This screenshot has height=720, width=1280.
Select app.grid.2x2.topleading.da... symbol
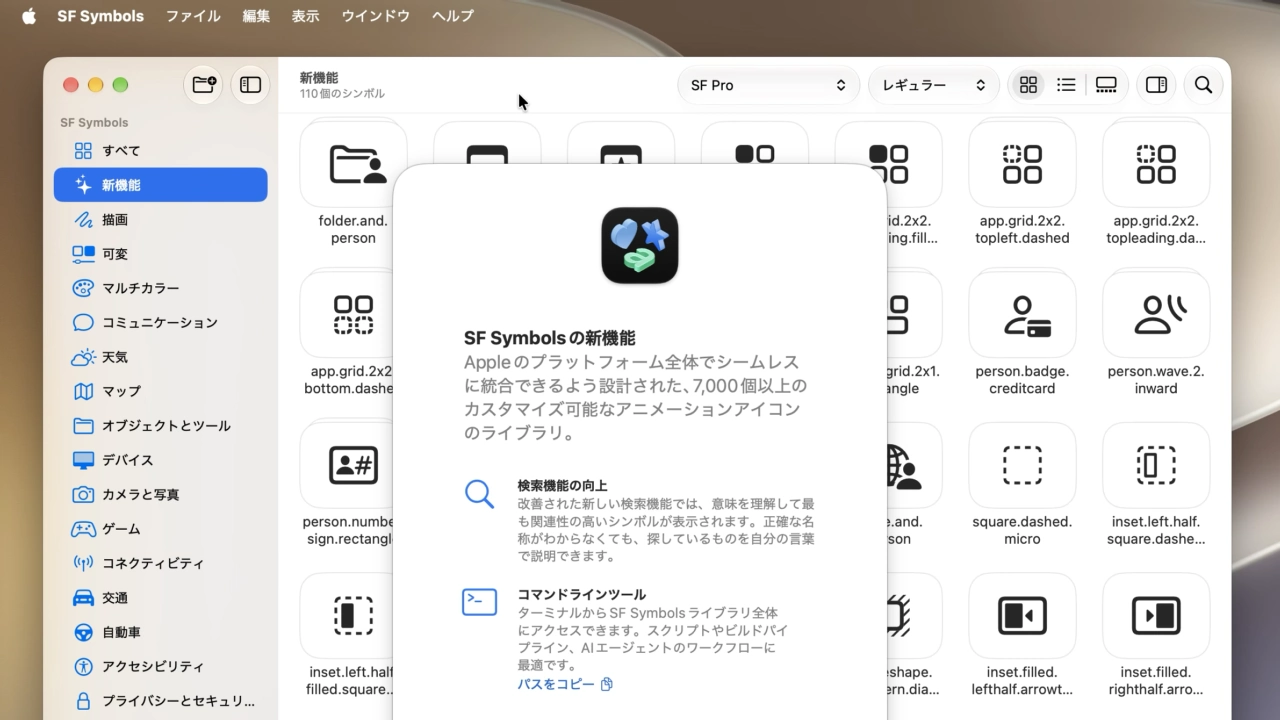point(1156,164)
